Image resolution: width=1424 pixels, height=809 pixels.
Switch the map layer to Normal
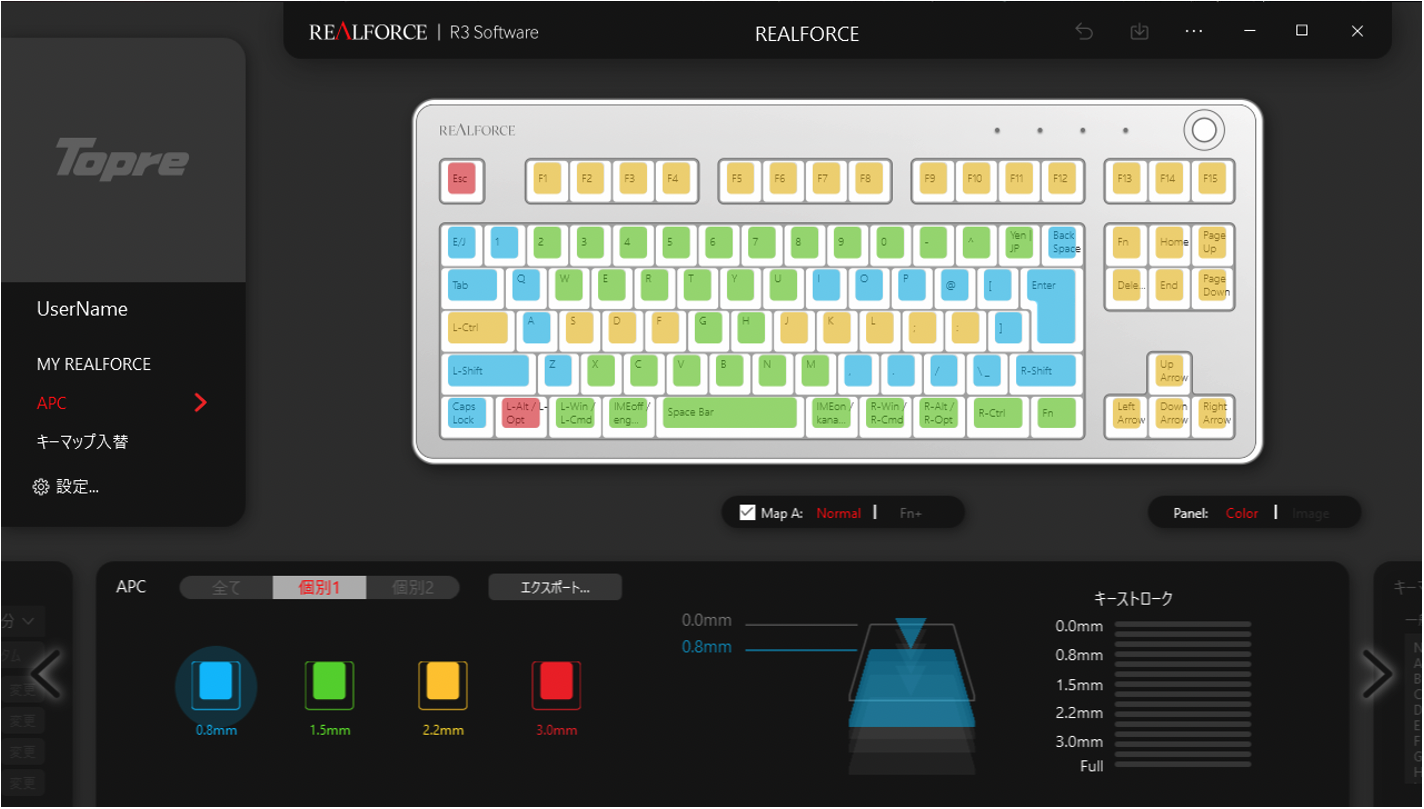point(838,513)
